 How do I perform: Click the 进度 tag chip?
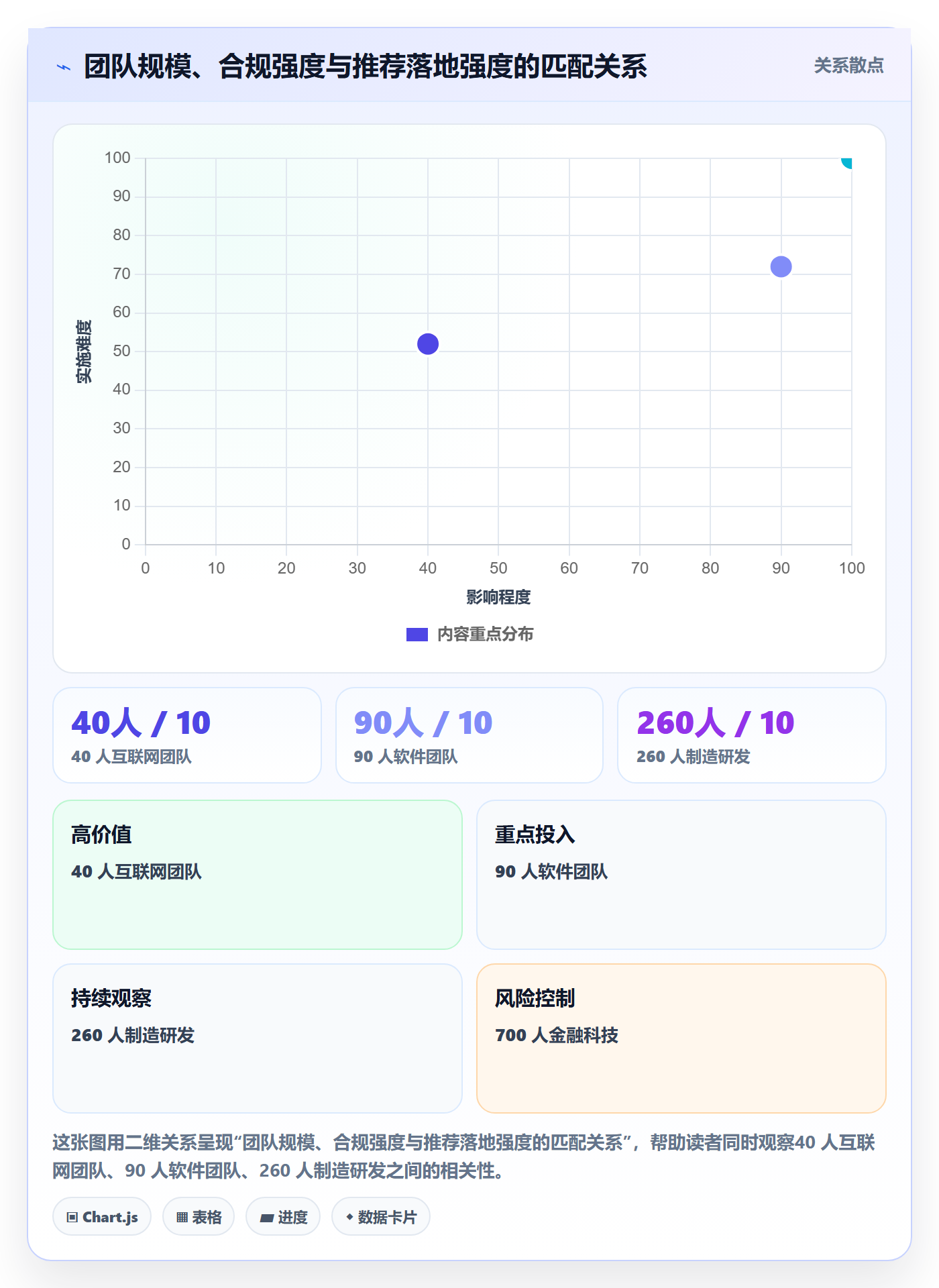(283, 1217)
